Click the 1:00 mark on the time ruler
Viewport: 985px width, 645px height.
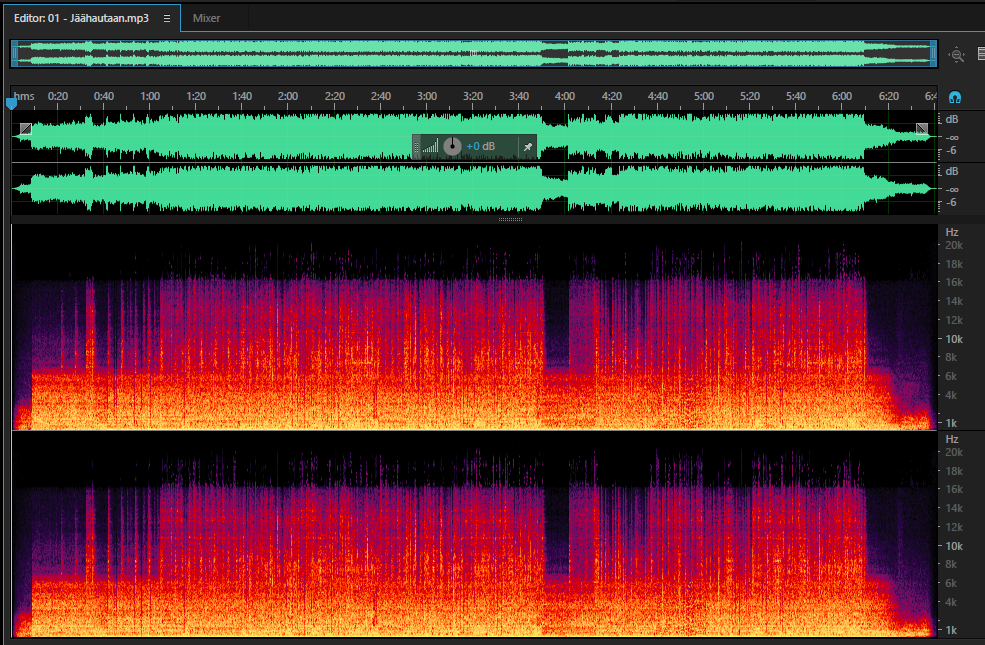[150, 96]
